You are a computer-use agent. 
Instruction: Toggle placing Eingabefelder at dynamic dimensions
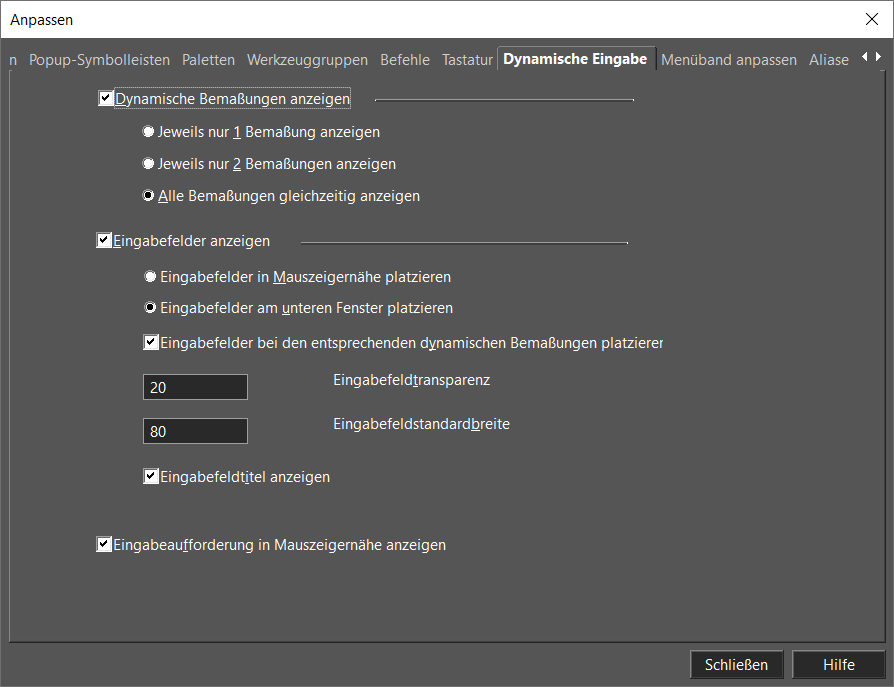tap(151, 343)
